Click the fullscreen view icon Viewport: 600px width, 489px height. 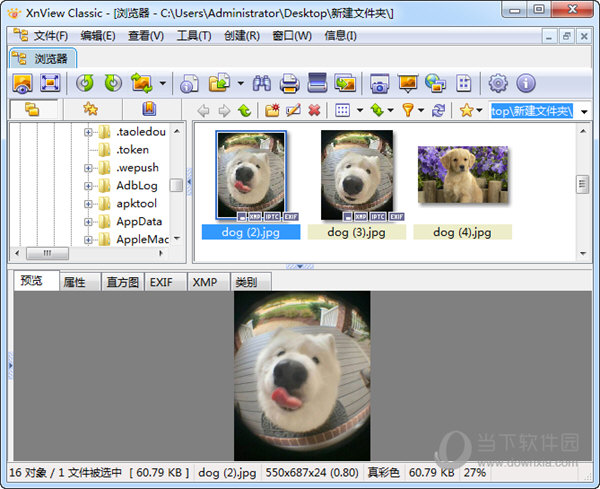point(50,83)
